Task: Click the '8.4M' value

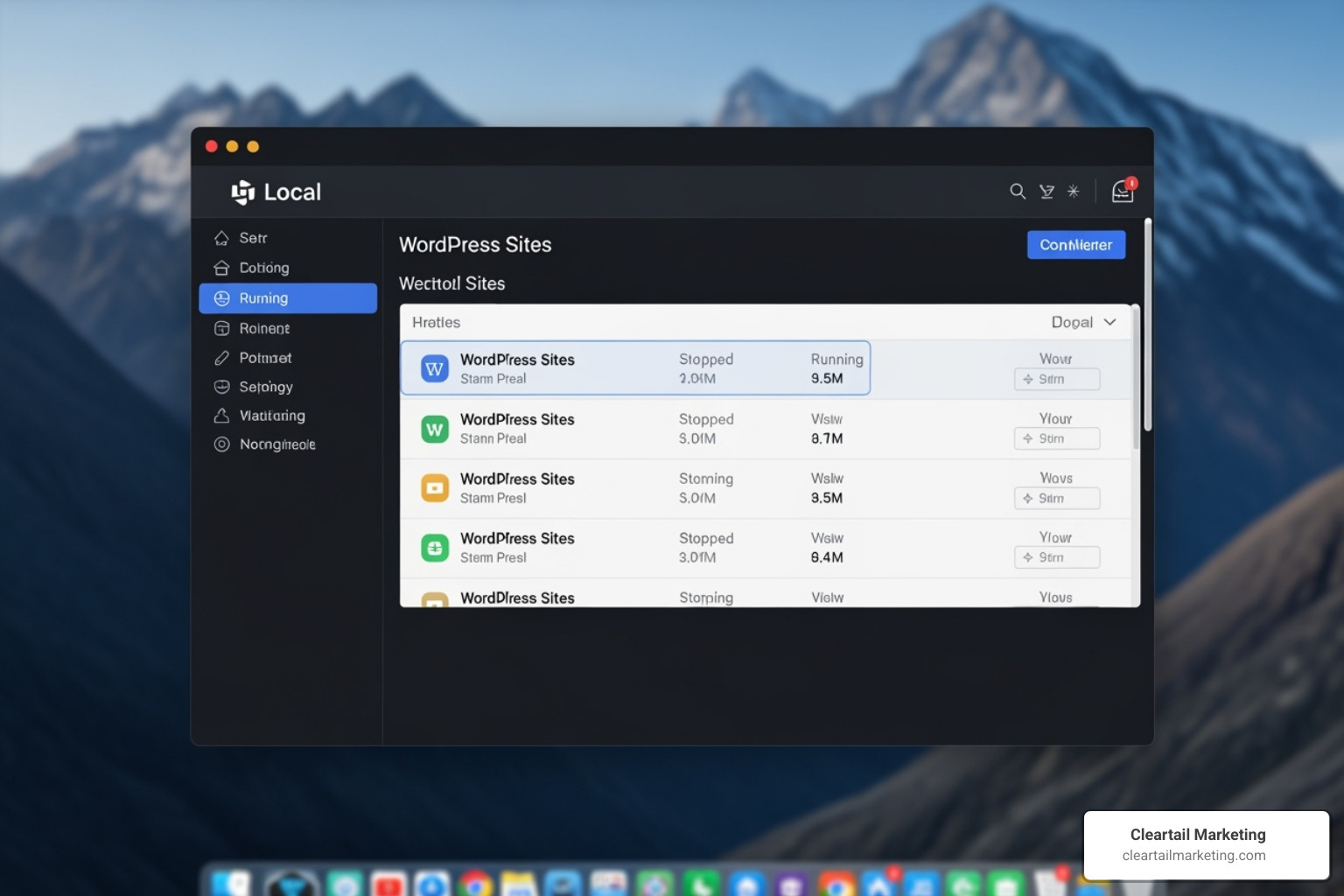Action: click(x=827, y=557)
